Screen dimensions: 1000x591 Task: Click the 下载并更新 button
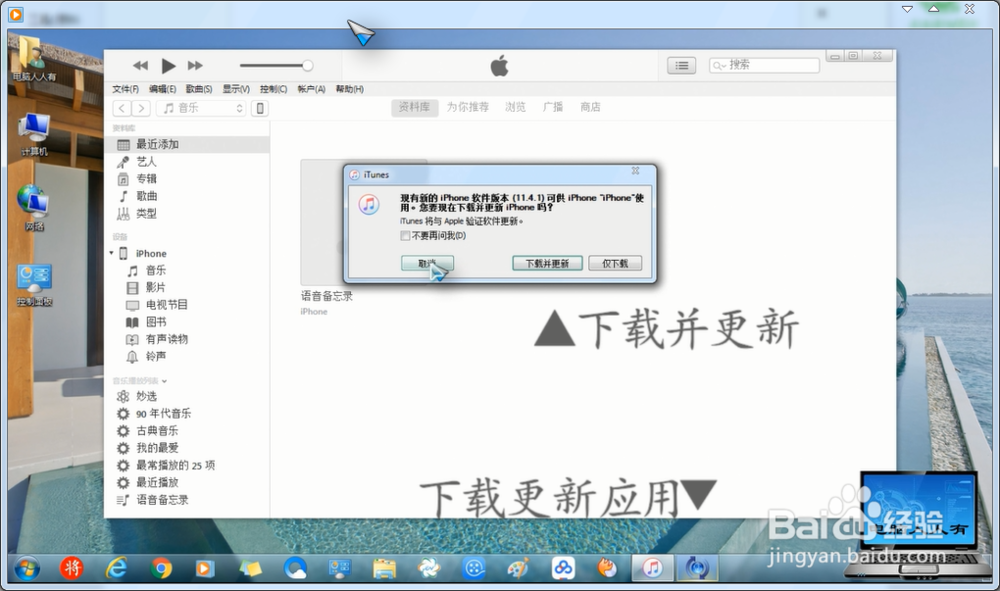[x=547, y=263]
